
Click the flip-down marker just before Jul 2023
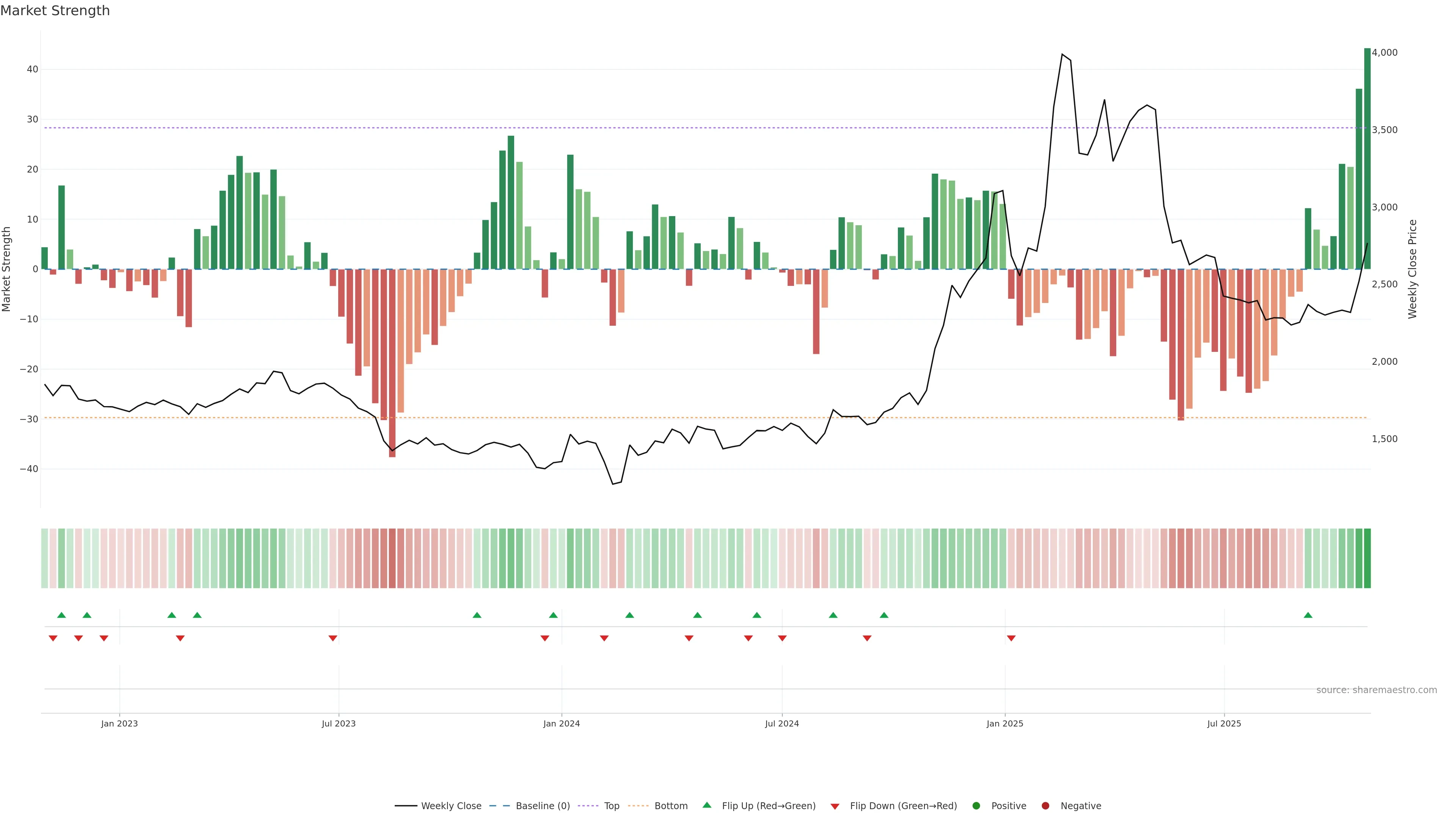pos(333,638)
